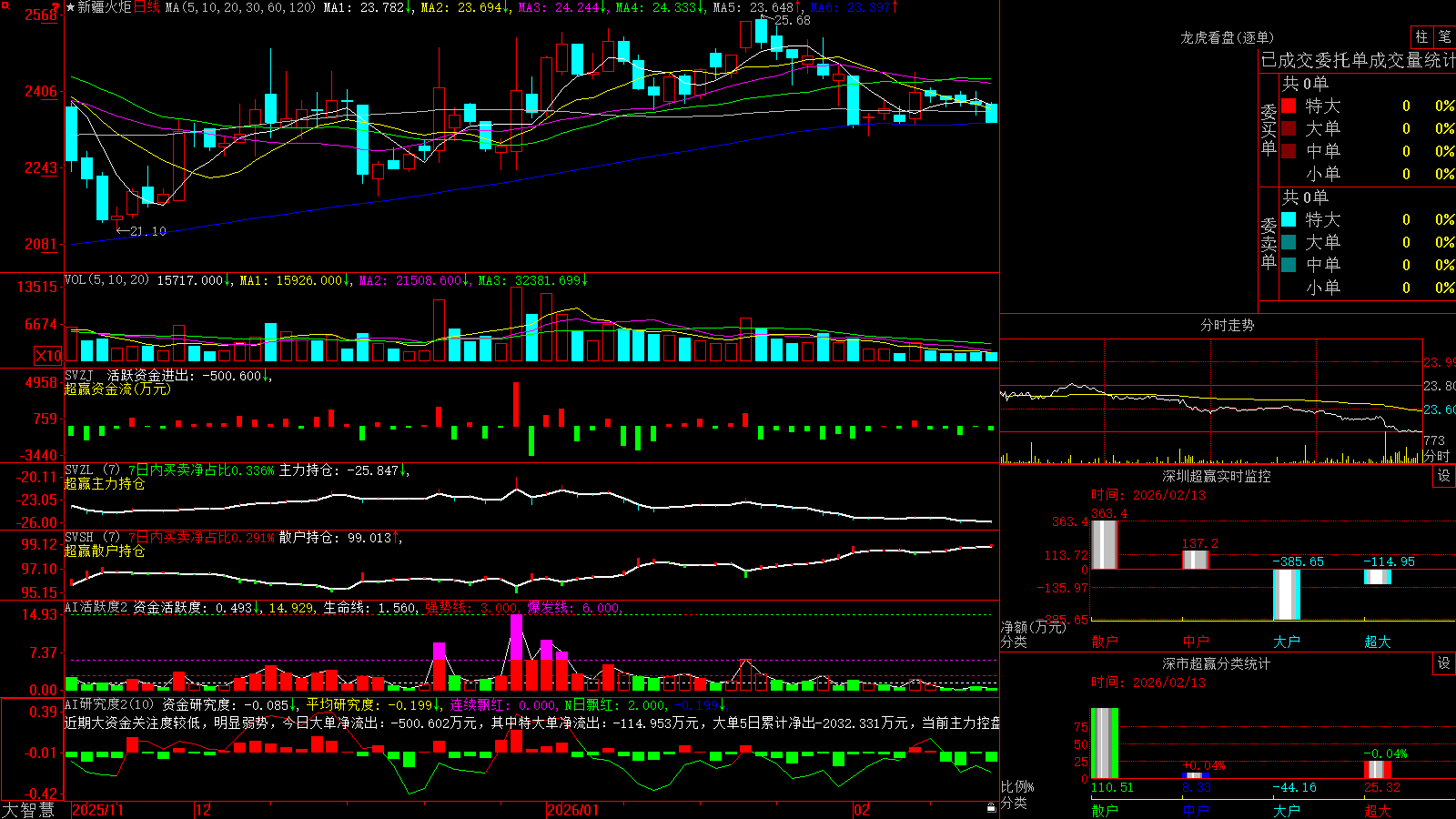The width and height of the screenshot is (1456, 819).
Task: Click the SVZJ indicator label
Action: tap(80, 375)
